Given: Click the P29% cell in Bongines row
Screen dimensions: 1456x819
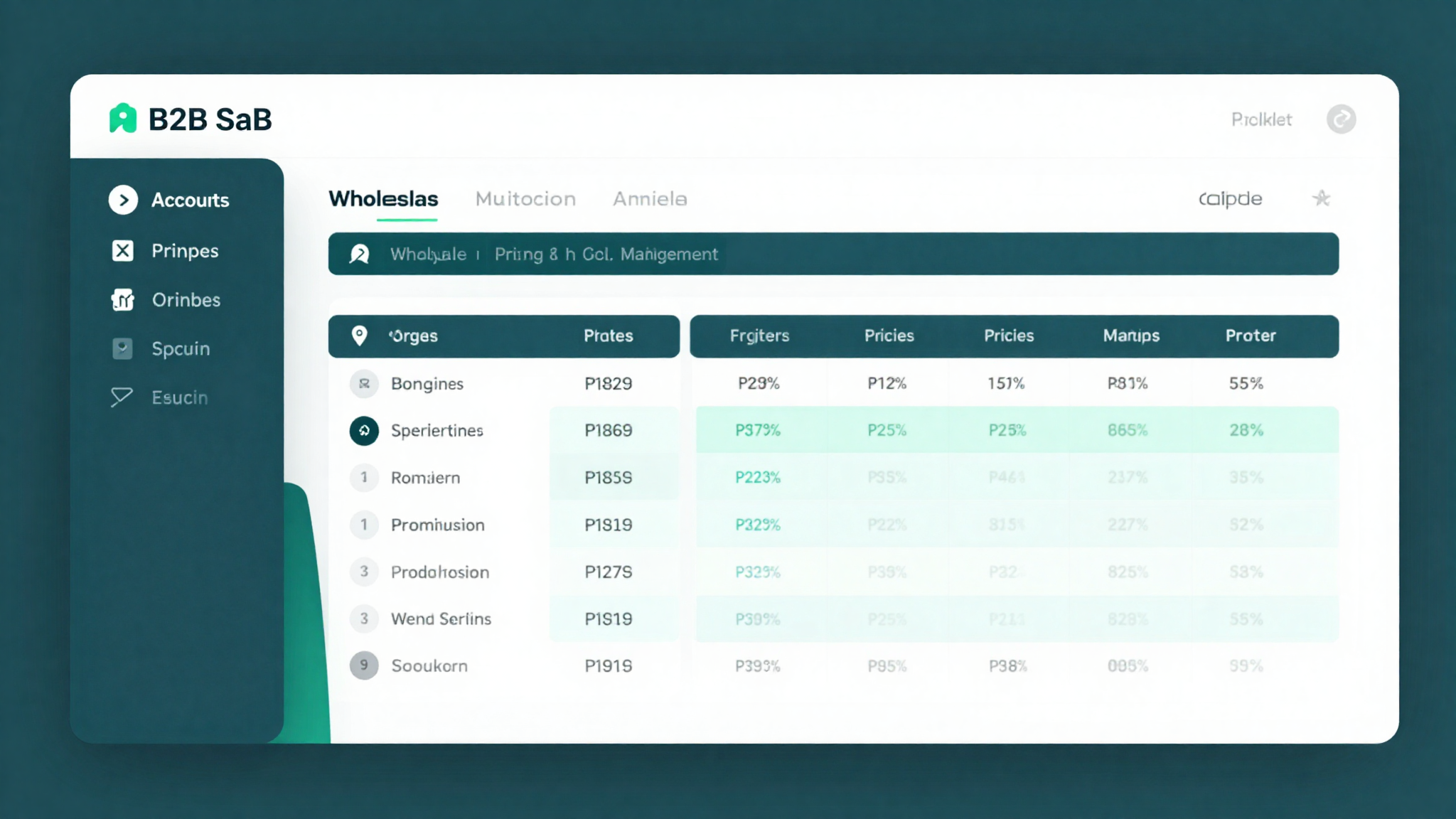Looking at the screenshot, I should coord(759,384).
